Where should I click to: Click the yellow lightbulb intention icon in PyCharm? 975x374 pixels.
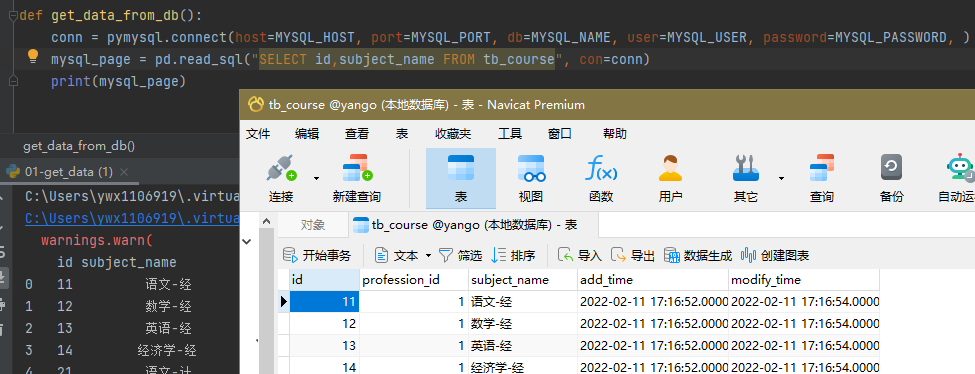click(x=33, y=57)
